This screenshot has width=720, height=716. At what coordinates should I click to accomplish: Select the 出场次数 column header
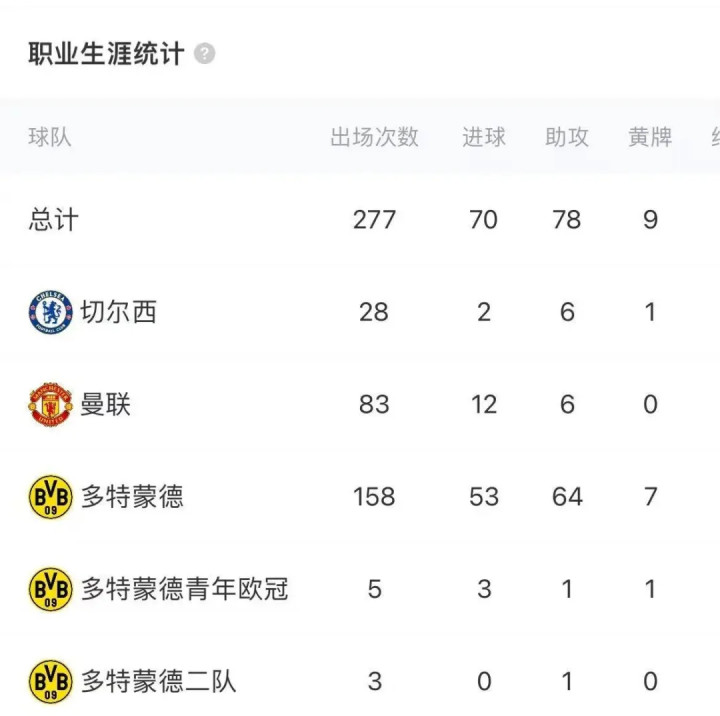pyautogui.click(x=374, y=137)
